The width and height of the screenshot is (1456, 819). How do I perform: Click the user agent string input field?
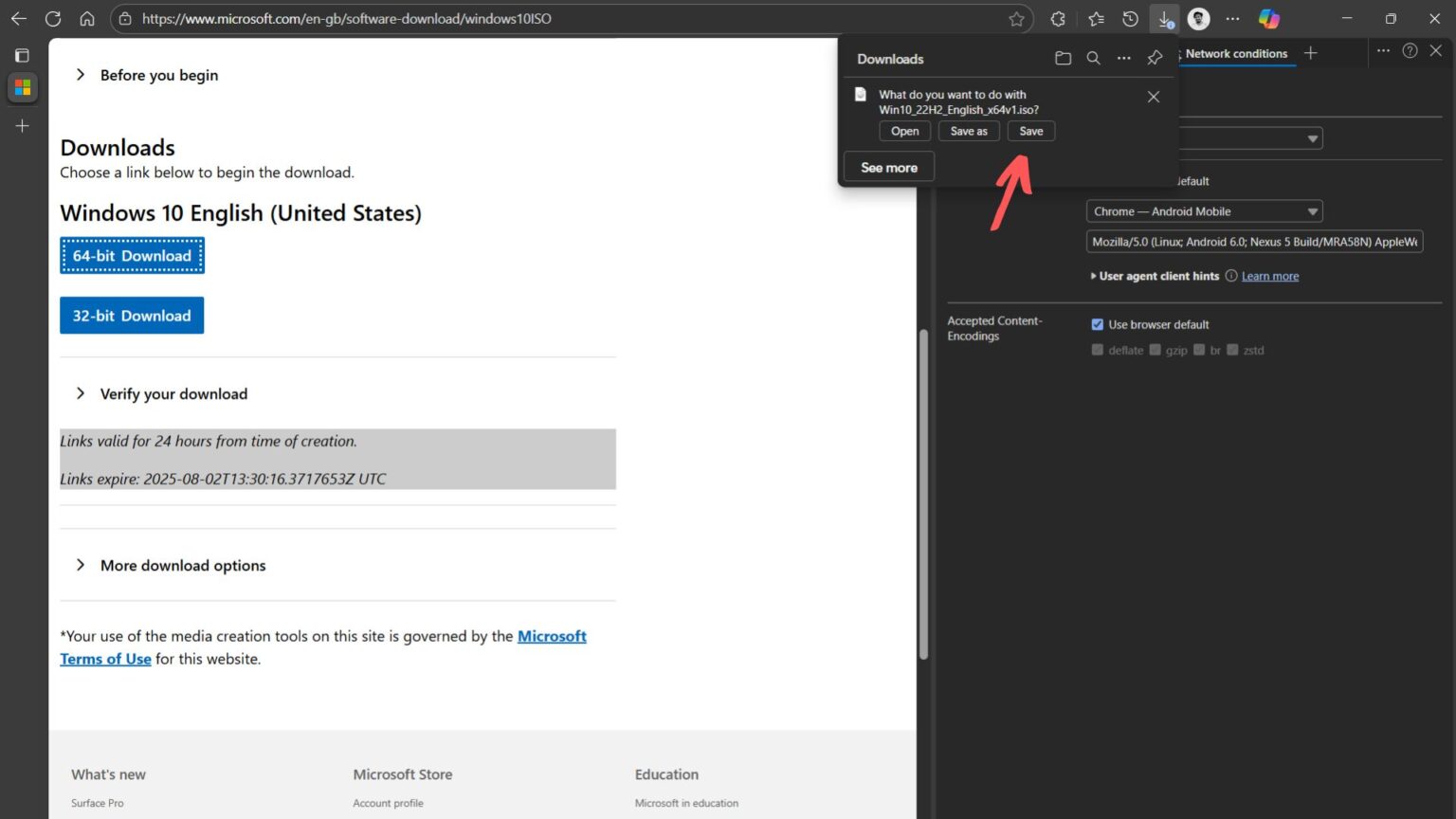[x=1251, y=242]
